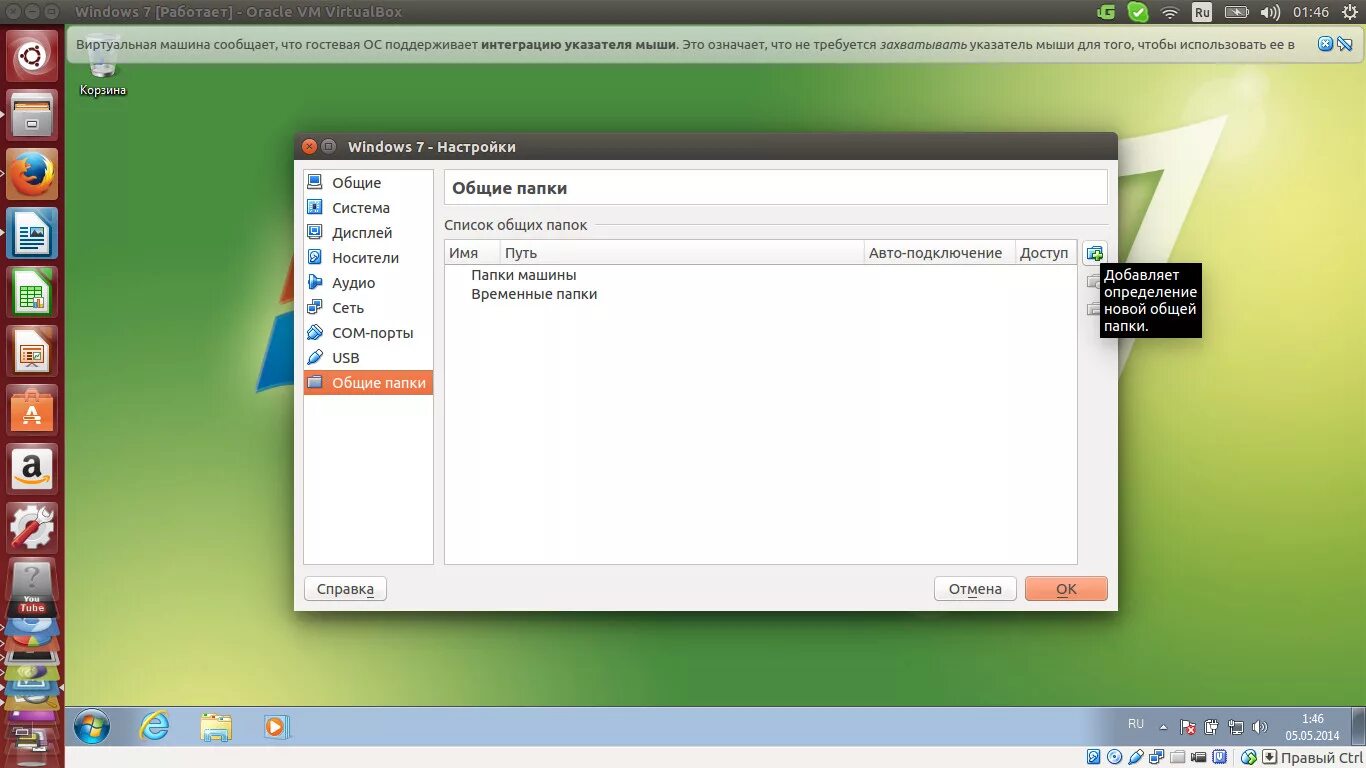Dismiss the mouse integration notification with the X icon

1325,44
